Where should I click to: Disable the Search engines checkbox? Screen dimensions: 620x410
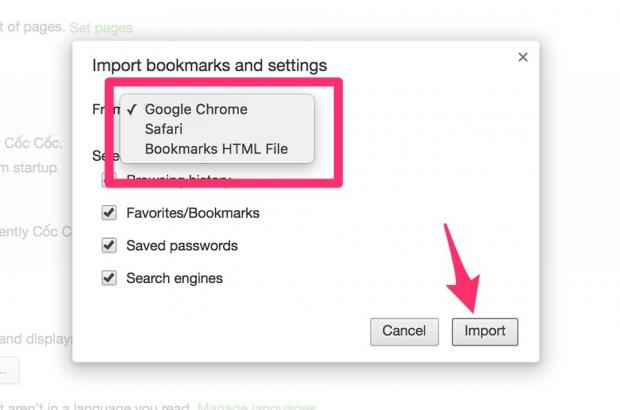coord(109,277)
